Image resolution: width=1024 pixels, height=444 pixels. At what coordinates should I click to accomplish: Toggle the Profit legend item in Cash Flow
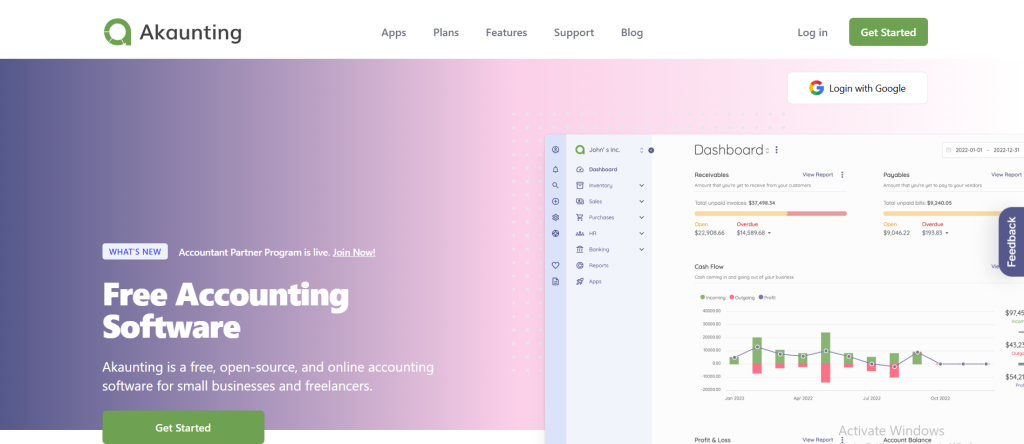click(767, 297)
